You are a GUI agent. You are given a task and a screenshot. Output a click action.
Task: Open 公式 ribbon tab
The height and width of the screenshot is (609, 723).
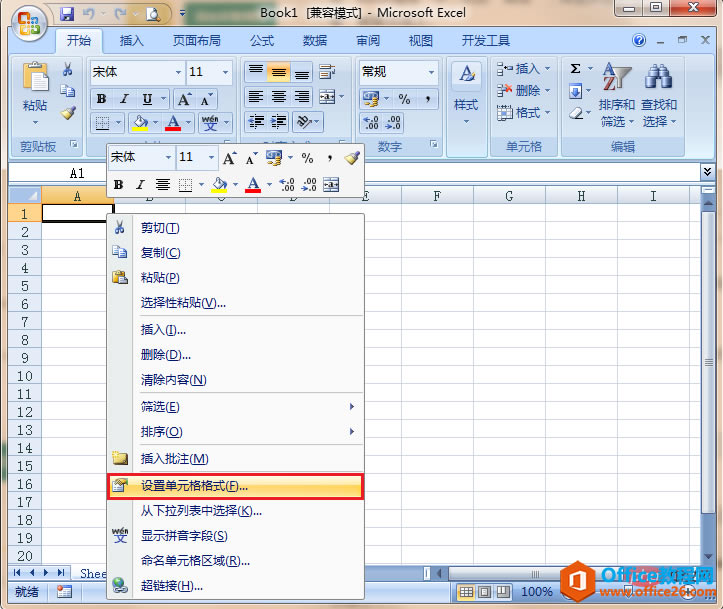(x=262, y=41)
